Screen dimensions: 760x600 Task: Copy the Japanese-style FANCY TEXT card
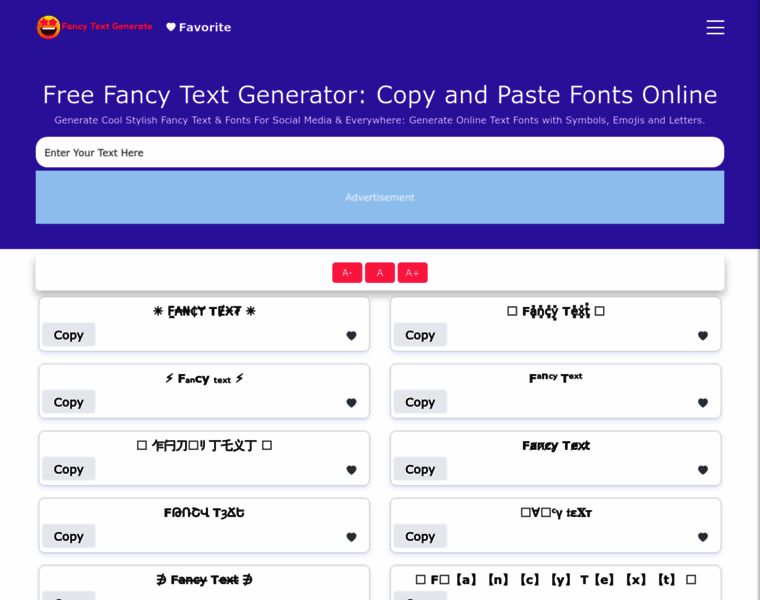[68, 469]
